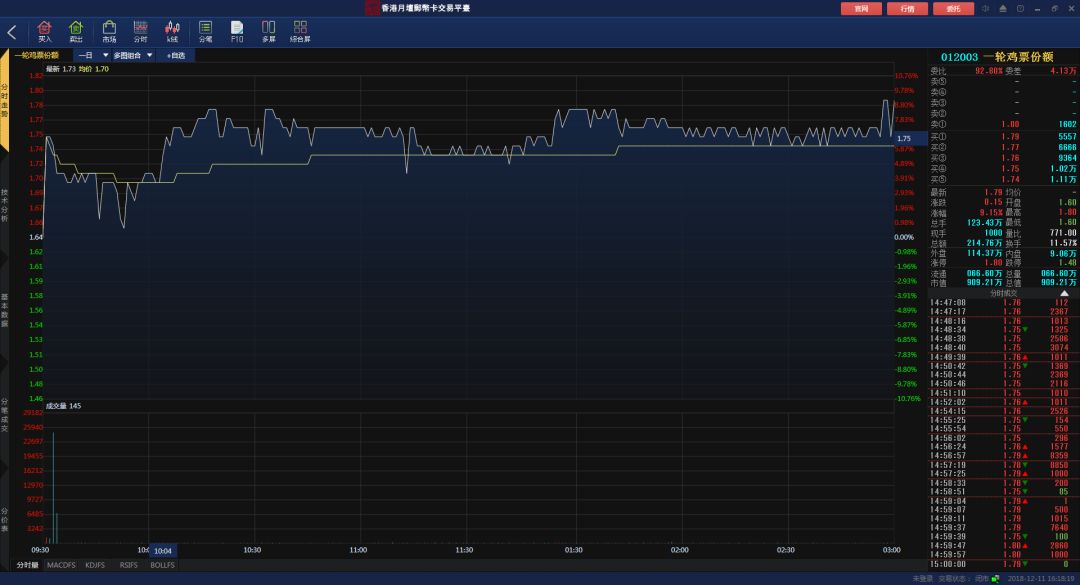Click the 1.64 baseline price on left axis
This screenshot has height=585, width=1080.
[x=36, y=237]
